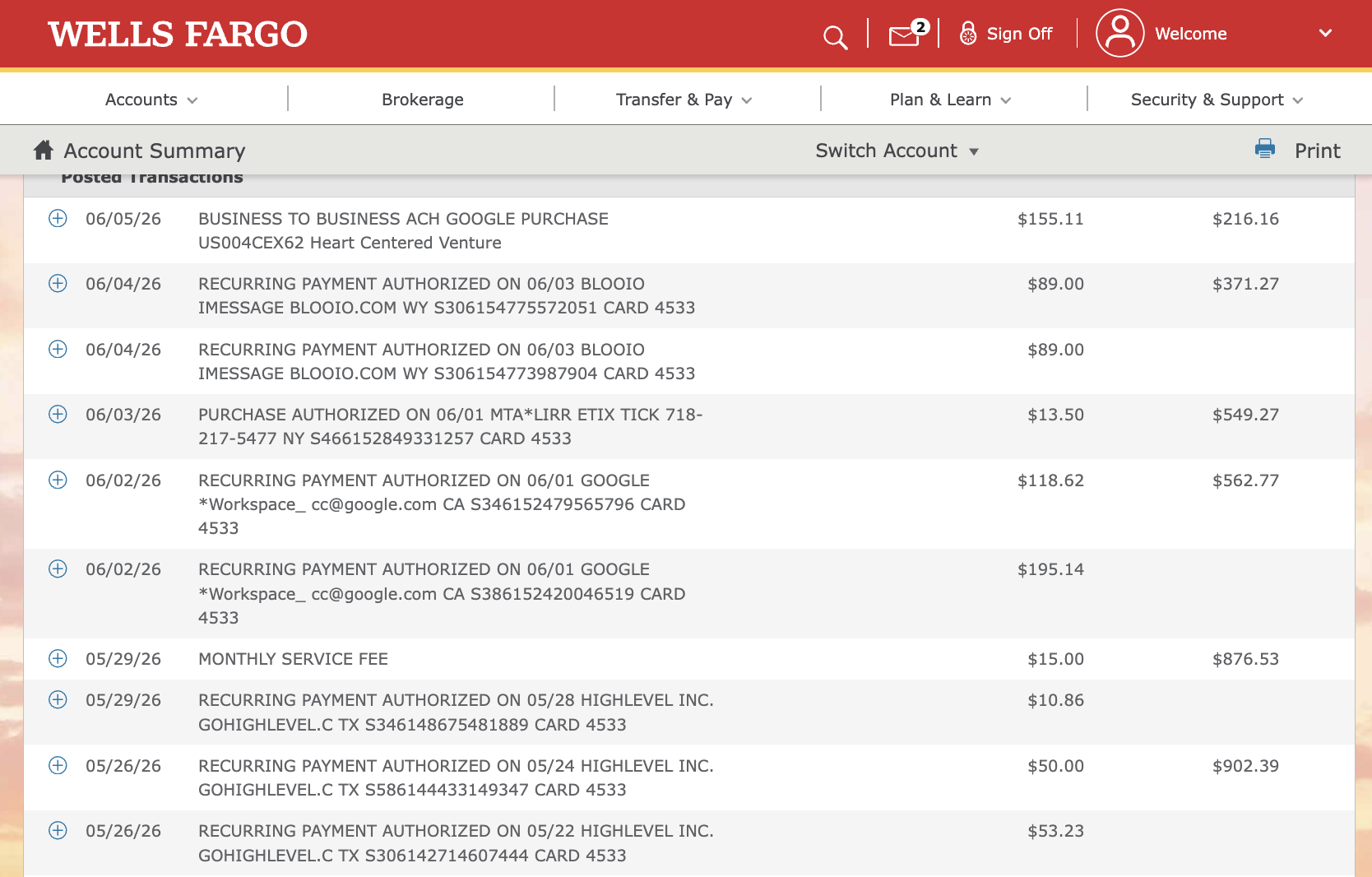
Task: Click the MTA*LIRR ETIX purchase description
Action: (450, 426)
